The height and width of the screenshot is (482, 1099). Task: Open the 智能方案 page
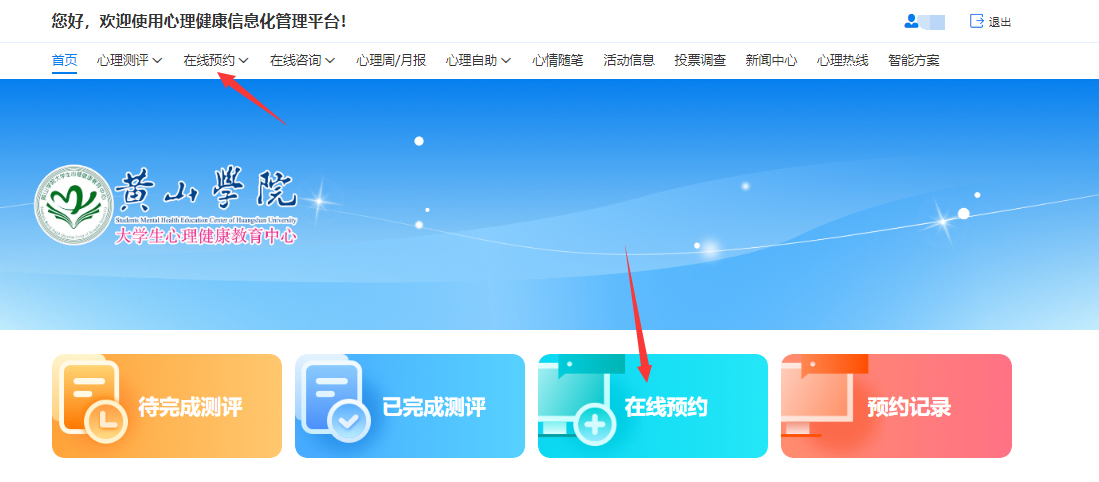coord(913,61)
